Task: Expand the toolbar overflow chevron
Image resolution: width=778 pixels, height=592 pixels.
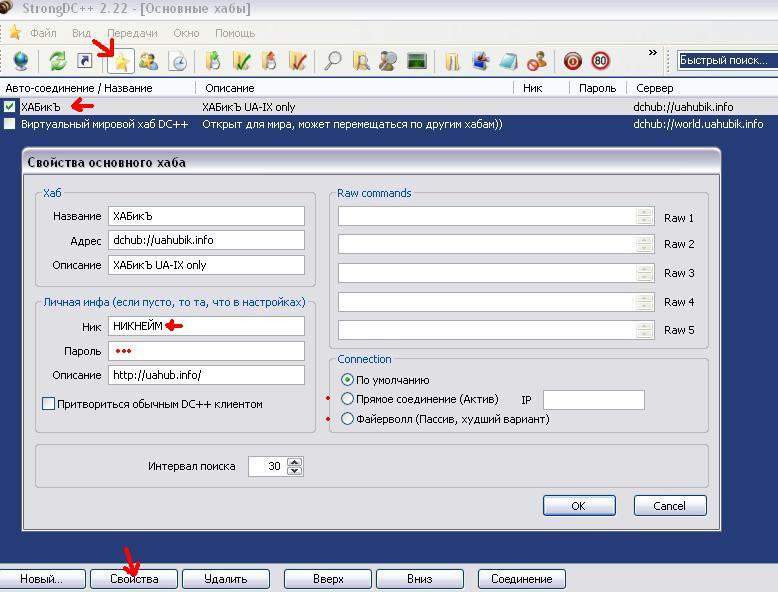Action: pos(653,54)
